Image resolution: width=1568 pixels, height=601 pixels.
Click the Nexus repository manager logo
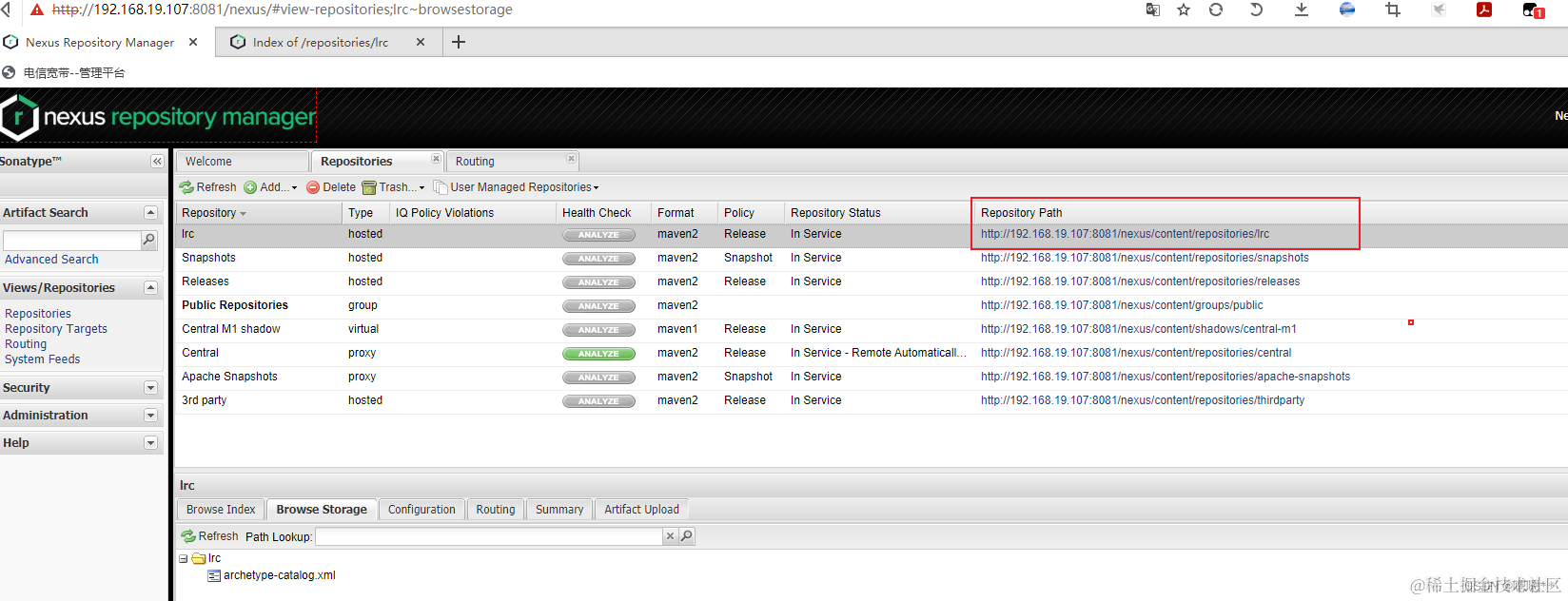tap(158, 117)
